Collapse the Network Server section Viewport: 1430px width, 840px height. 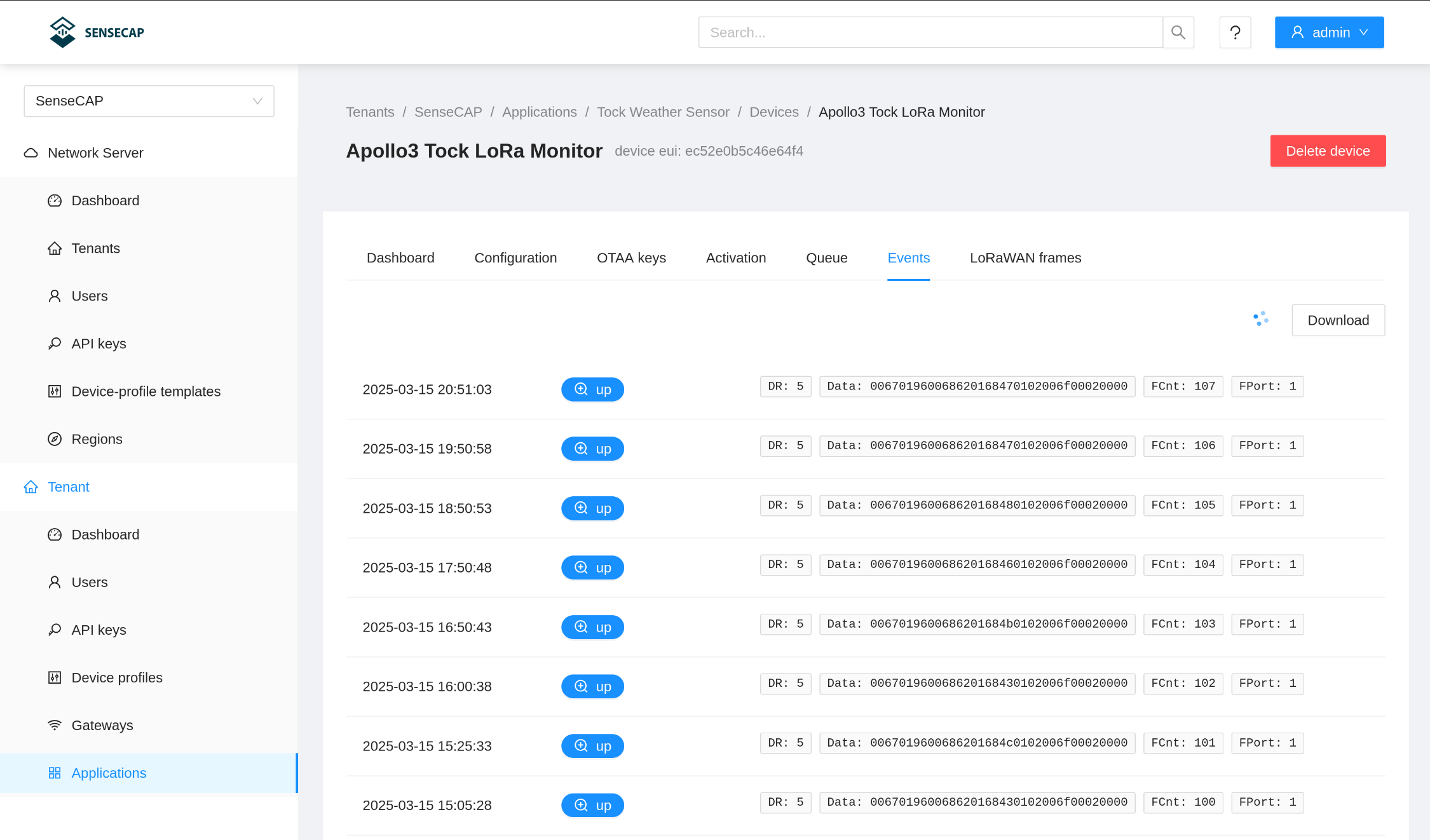149,153
